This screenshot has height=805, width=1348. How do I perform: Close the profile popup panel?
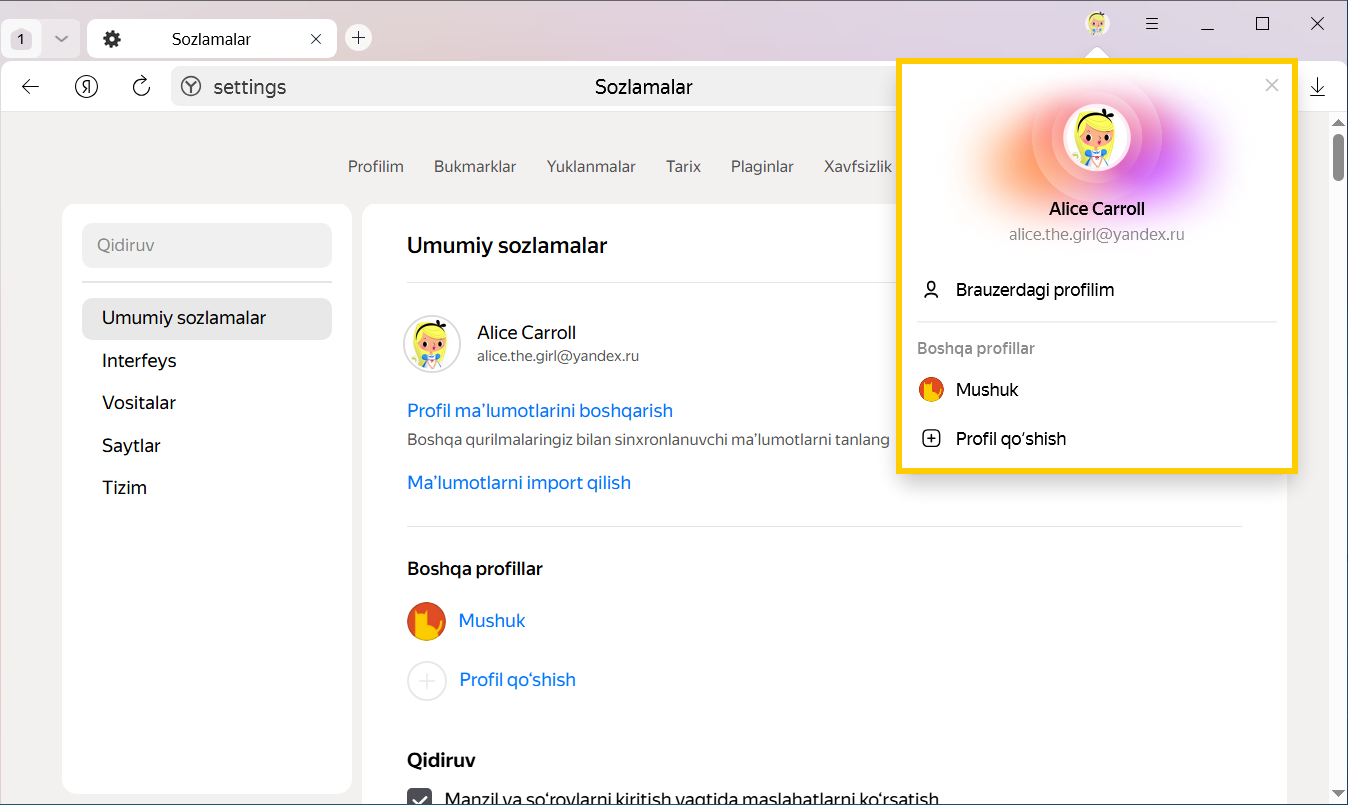(x=1272, y=86)
